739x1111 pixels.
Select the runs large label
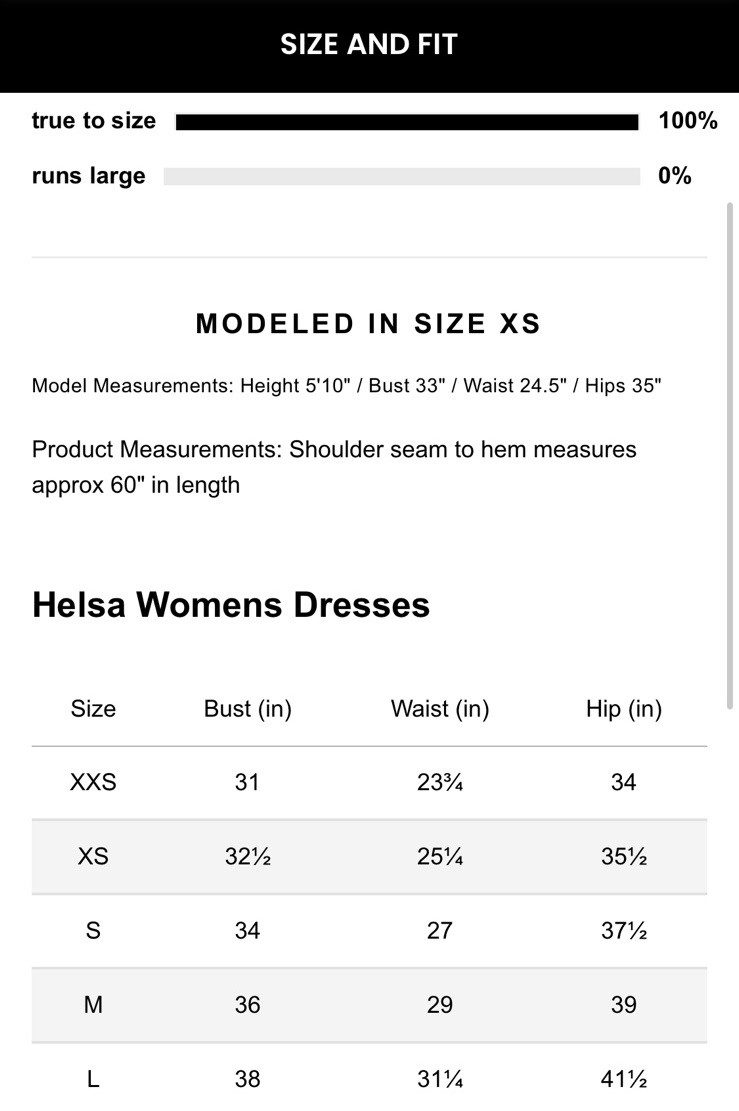pyautogui.click(x=88, y=176)
